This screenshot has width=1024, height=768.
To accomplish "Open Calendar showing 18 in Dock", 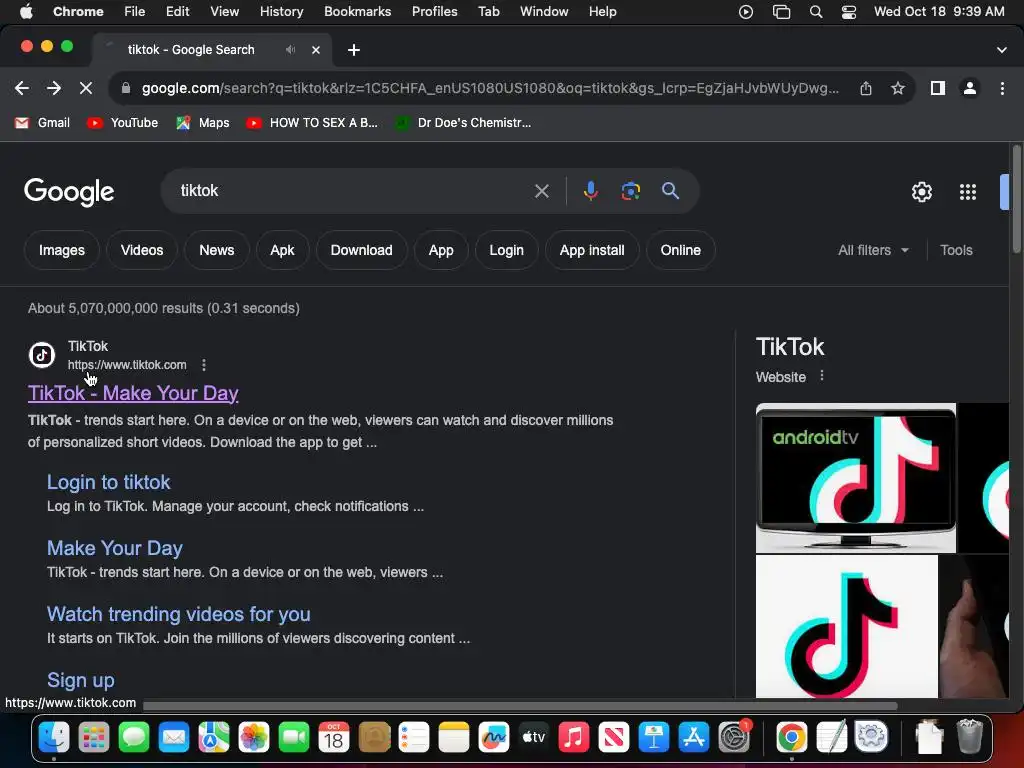I will pyautogui.click(x=334, y=738).
